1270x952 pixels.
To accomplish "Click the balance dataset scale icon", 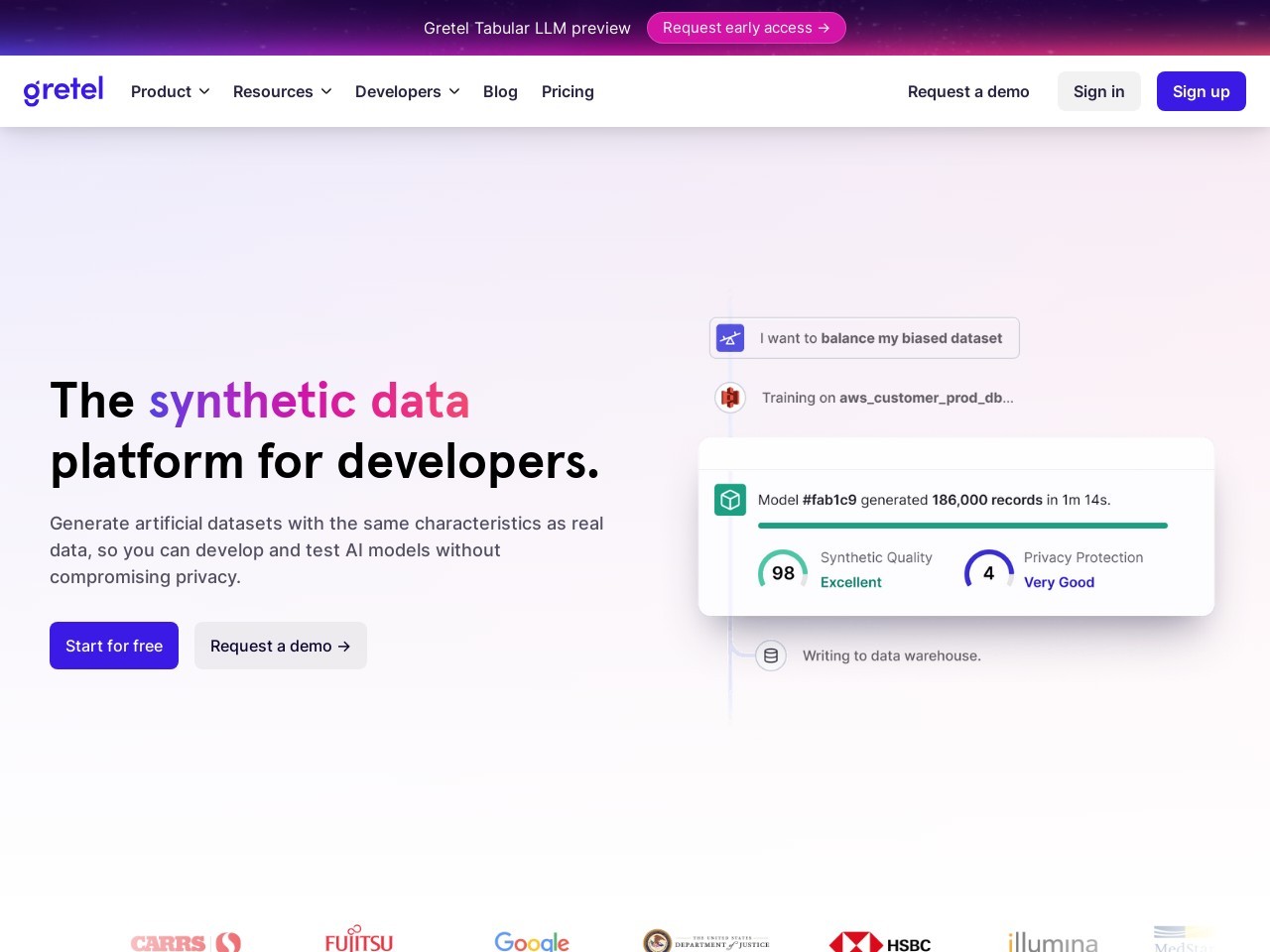I will 730,337.
